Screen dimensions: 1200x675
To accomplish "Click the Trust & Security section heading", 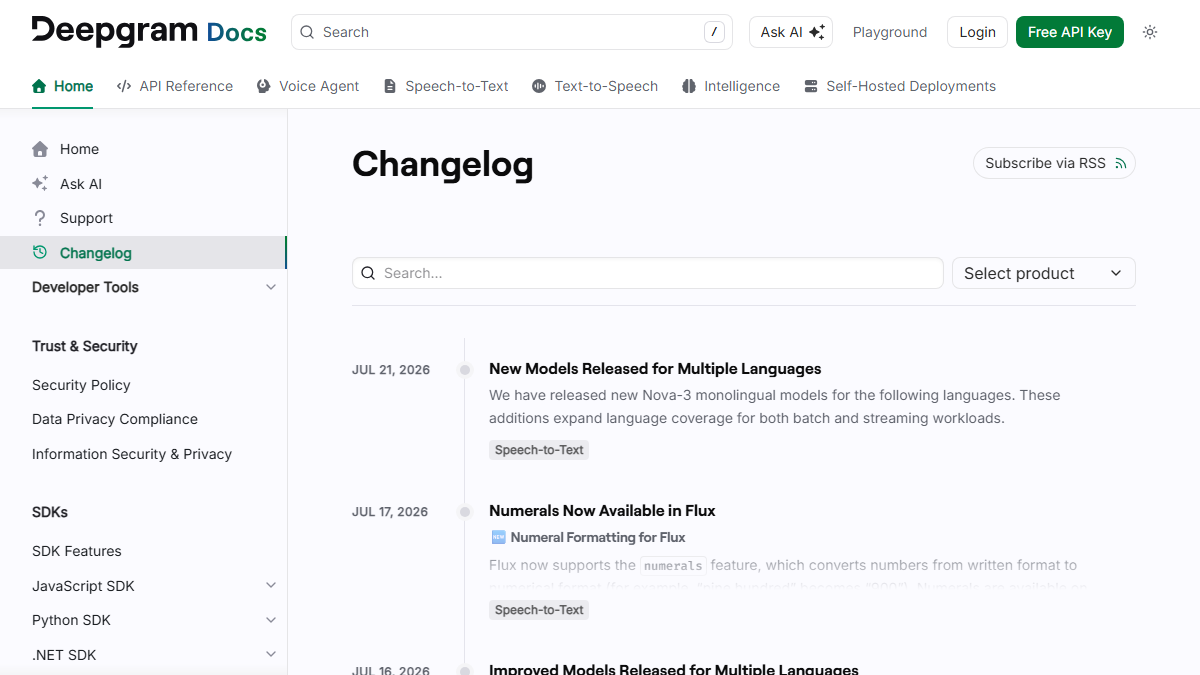I will pos(85,346).
